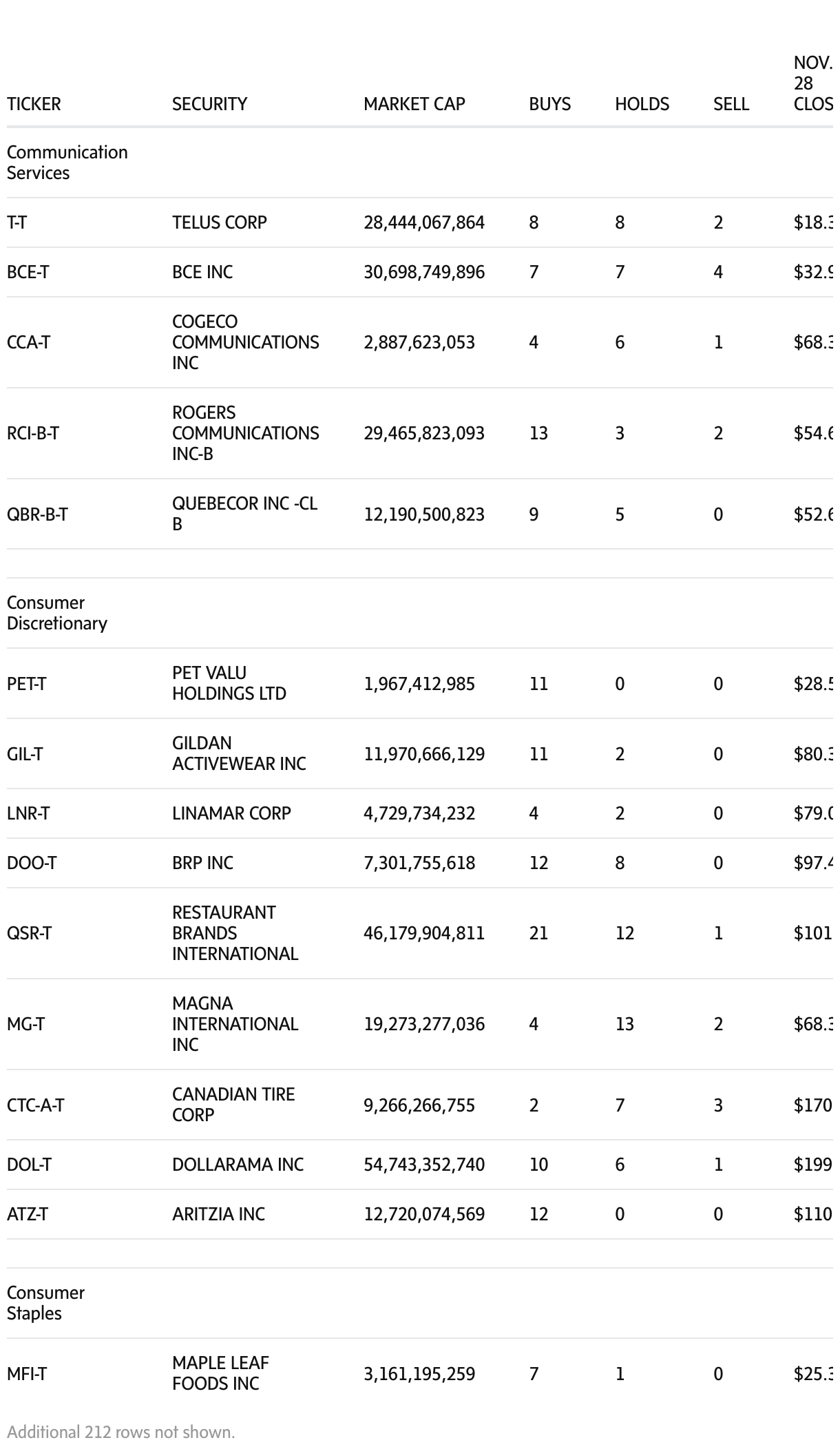This screenshot has height=1449, width=840.
Task: Open the GIL-T ticker
Action: (25, 754)
